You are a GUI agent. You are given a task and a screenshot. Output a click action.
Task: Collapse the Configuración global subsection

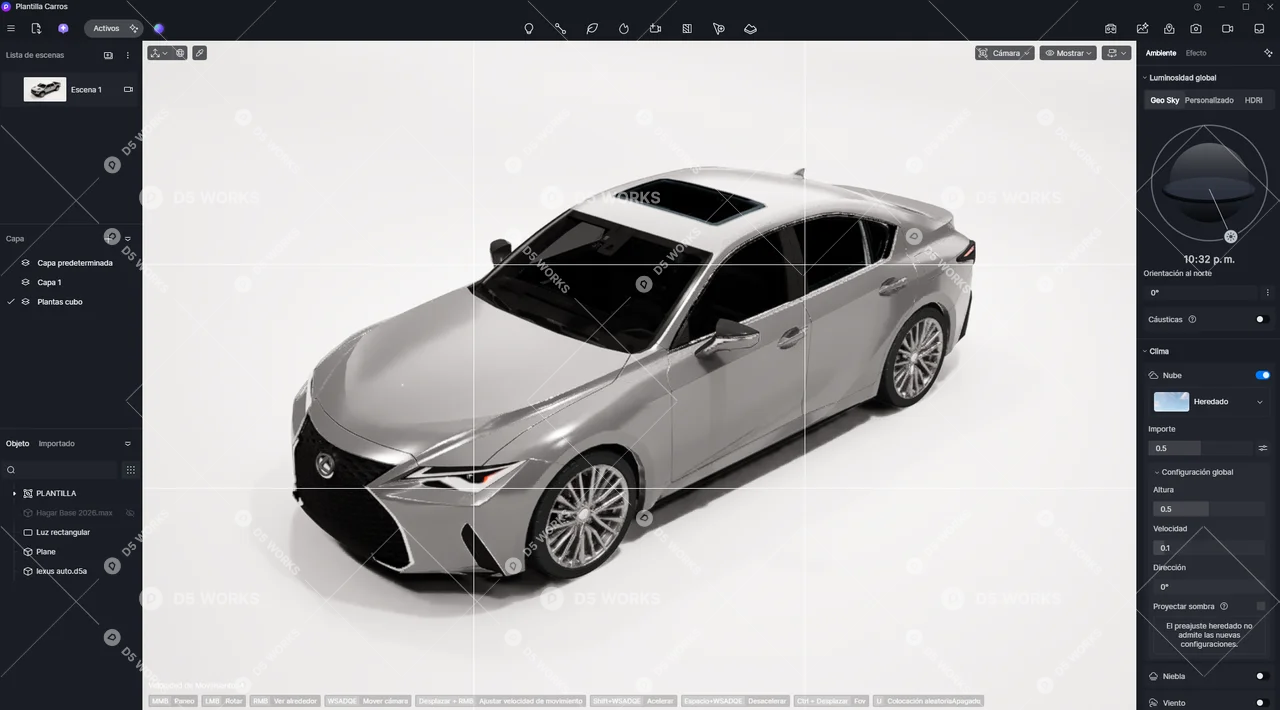1157,472
